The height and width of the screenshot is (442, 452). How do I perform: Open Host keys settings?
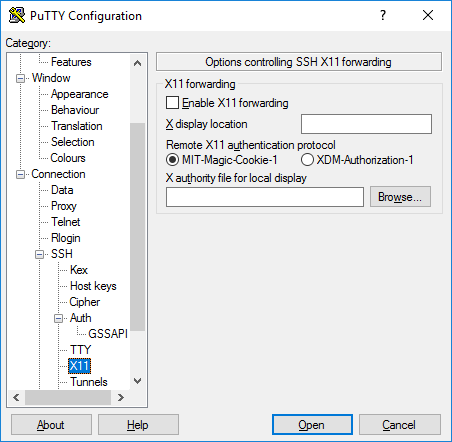click(93, 286)
